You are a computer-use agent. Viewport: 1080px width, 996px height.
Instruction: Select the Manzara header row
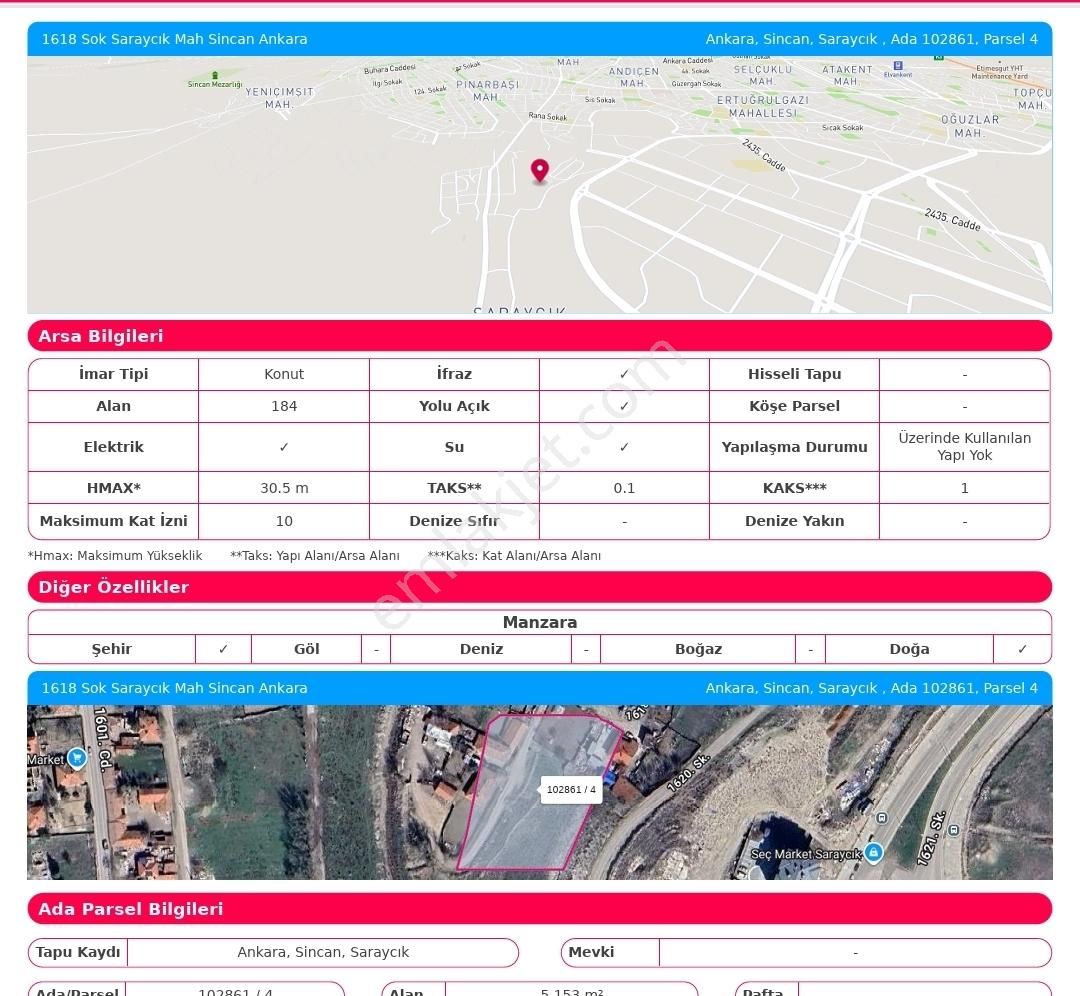[x=540, y=622]
